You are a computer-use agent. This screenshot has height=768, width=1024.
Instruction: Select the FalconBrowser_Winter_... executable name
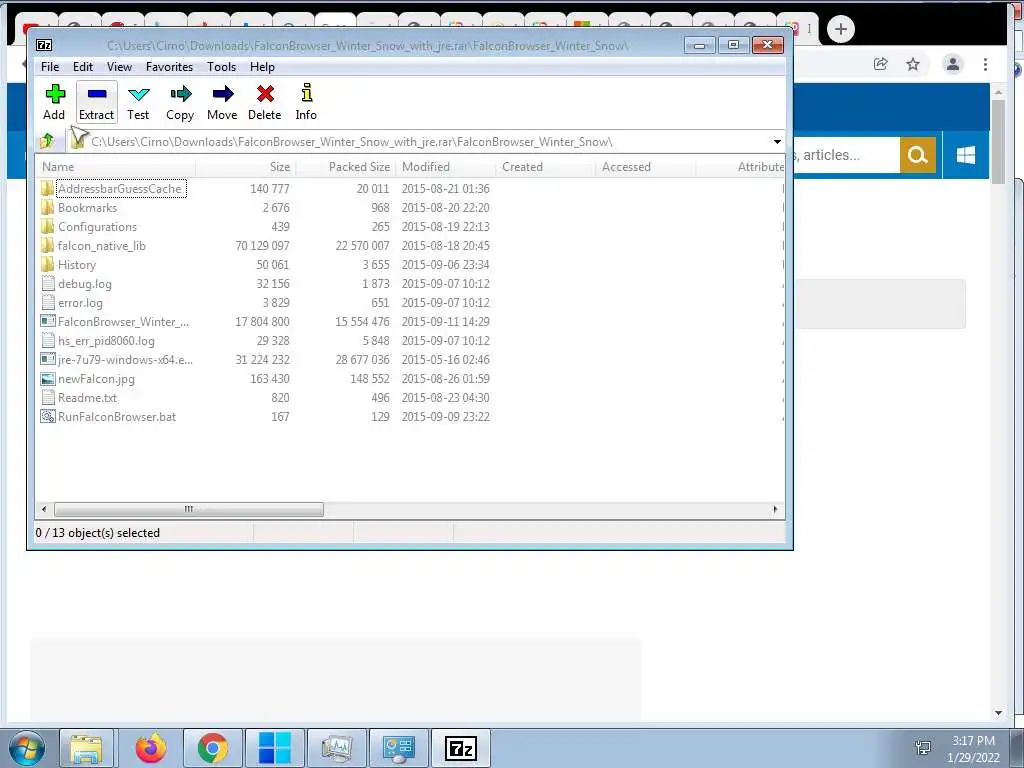coord(123,321)
